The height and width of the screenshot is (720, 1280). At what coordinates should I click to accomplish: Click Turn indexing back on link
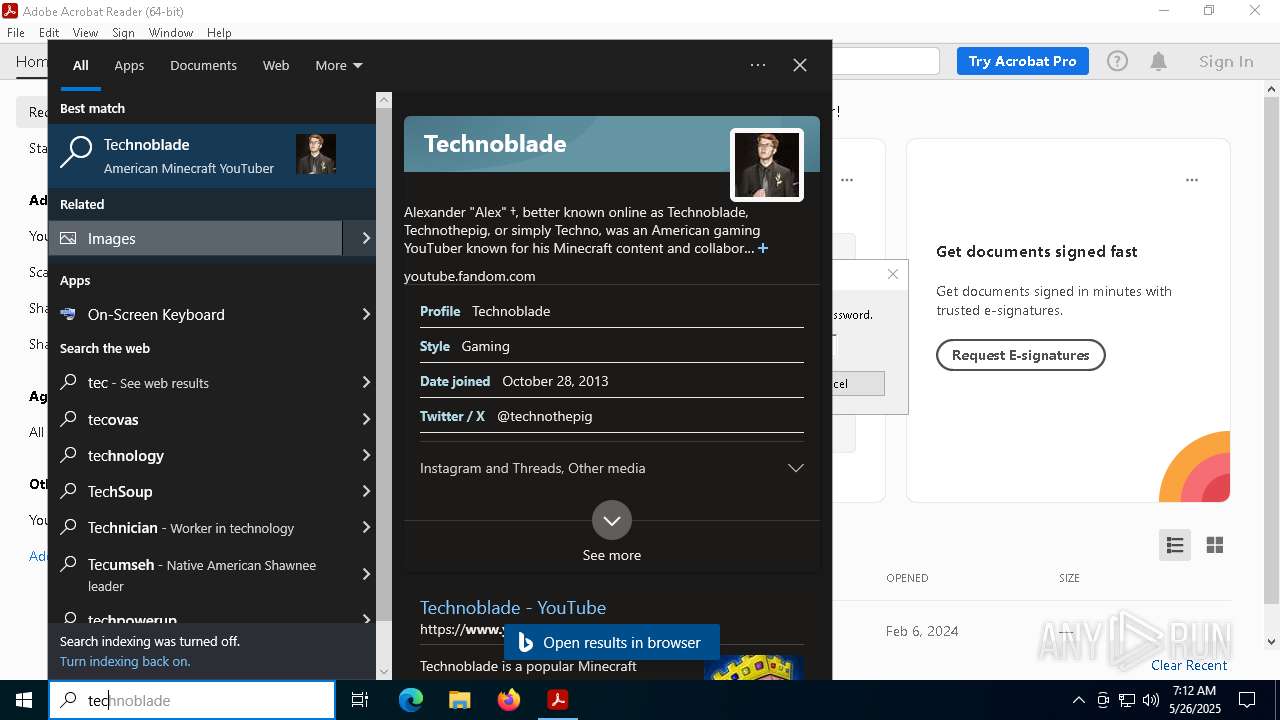pos(125,661)
